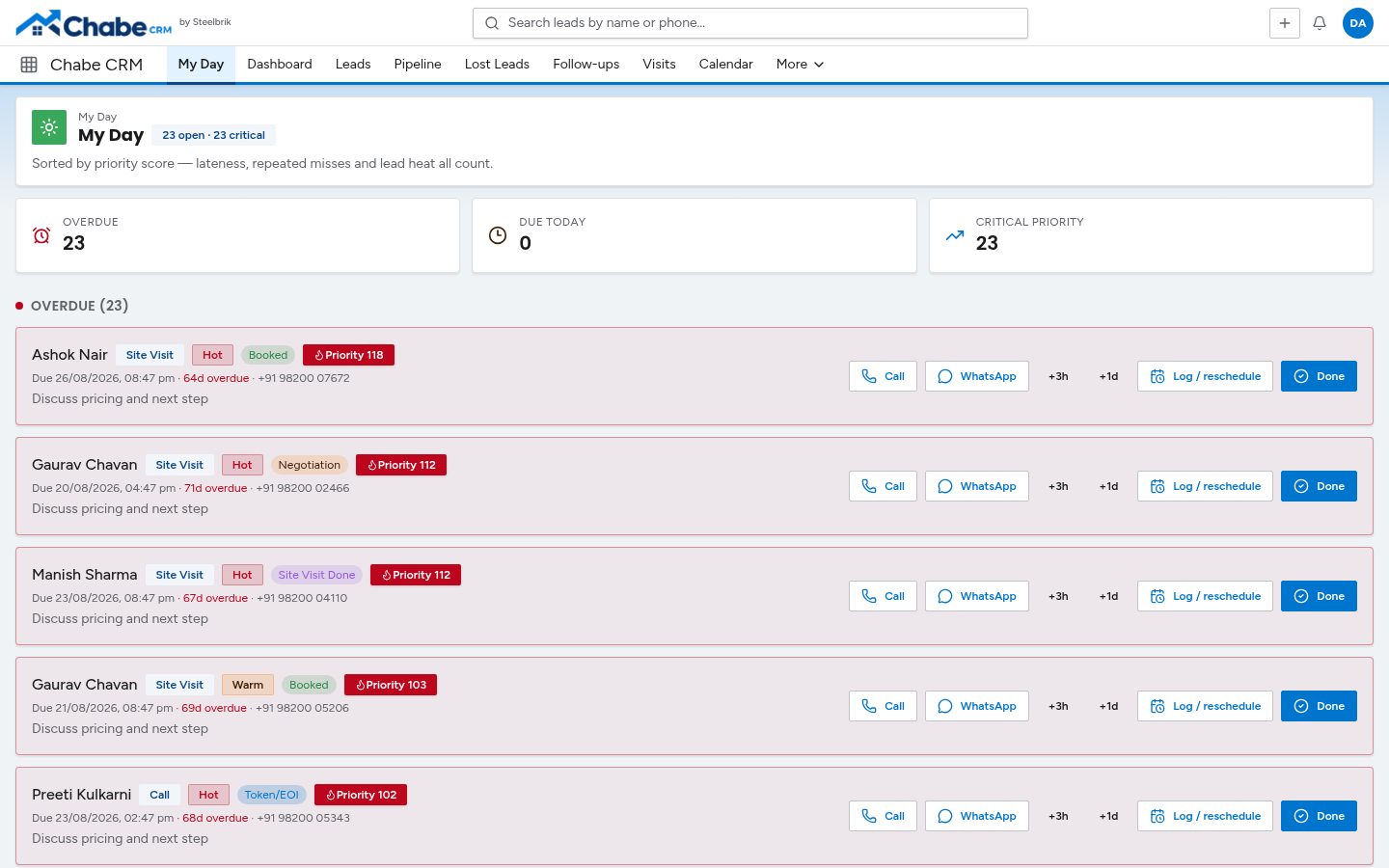1389x868 pixels.
Task: Click the plus quick-add icon
Action: point(1285,23)
